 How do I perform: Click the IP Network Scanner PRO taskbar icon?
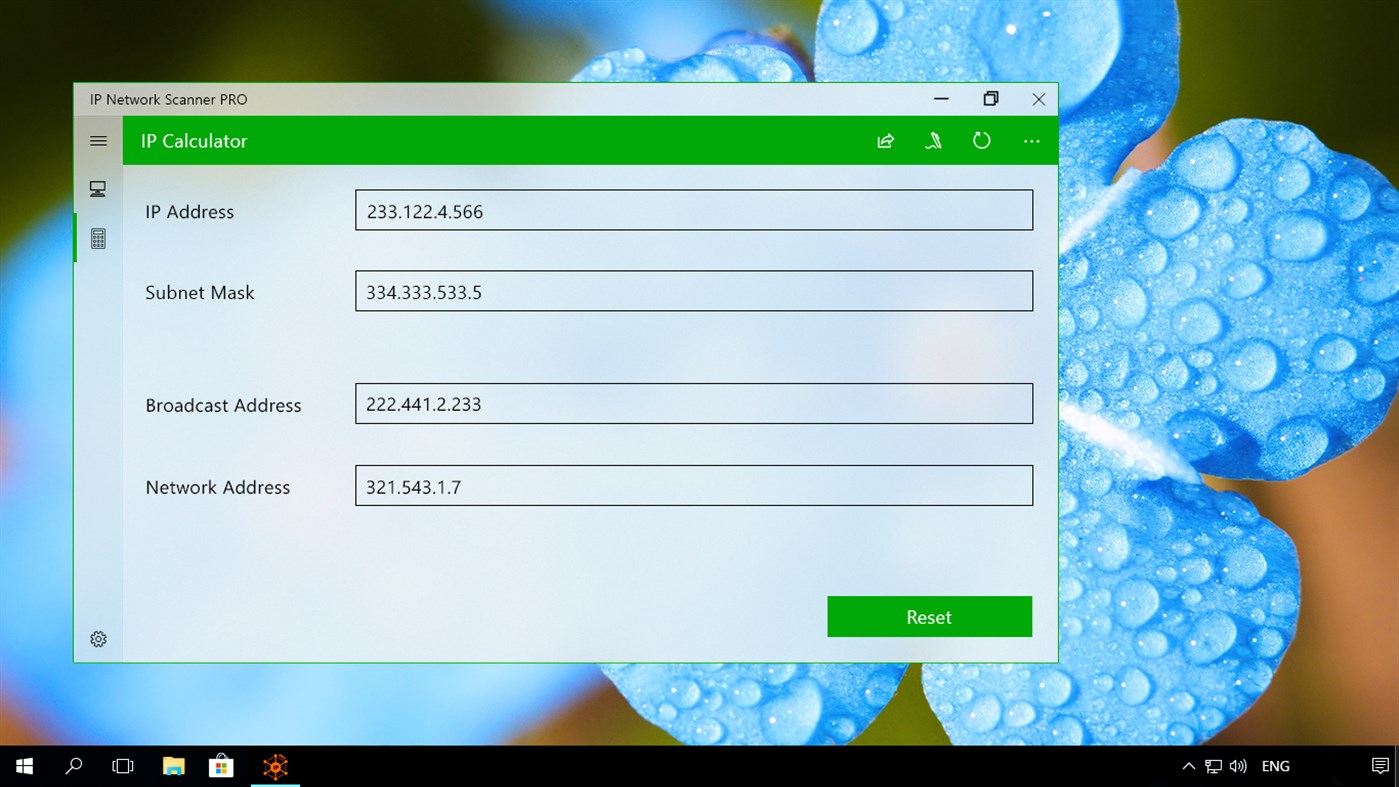pyautogui.click(x=274, y=766)
